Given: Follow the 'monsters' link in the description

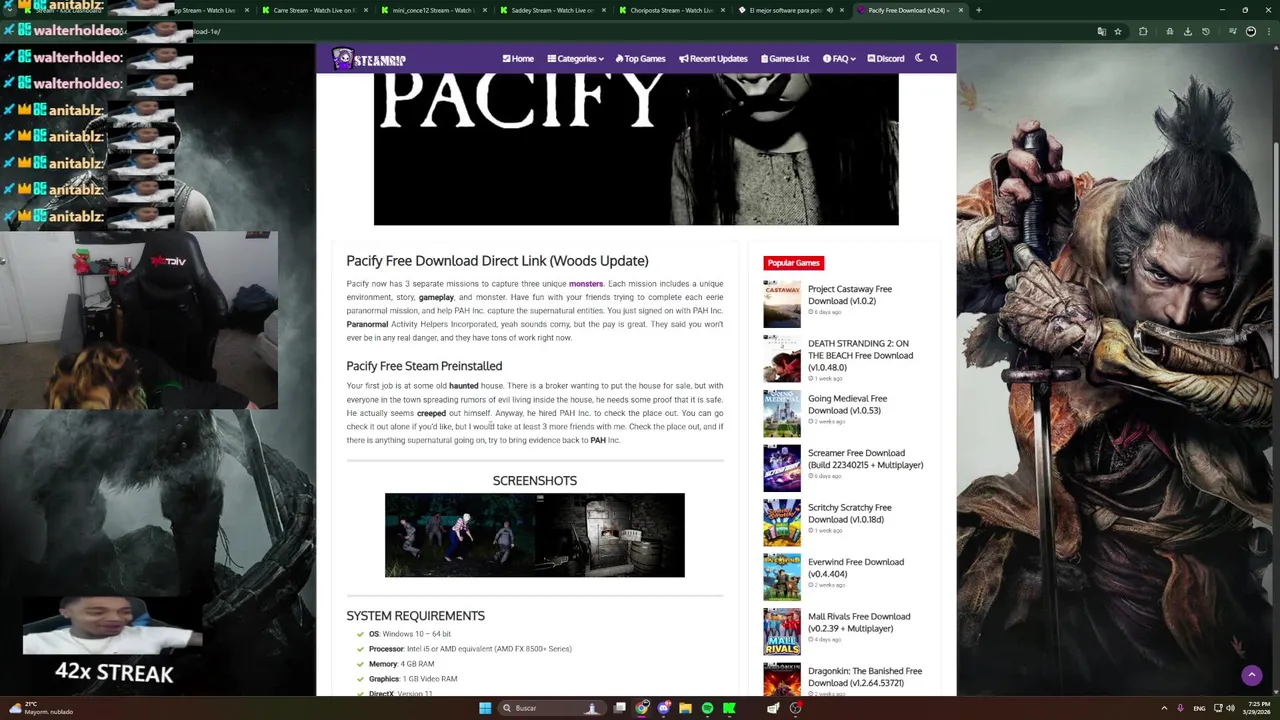Looking at the screenshot, I should coord(586,284).
